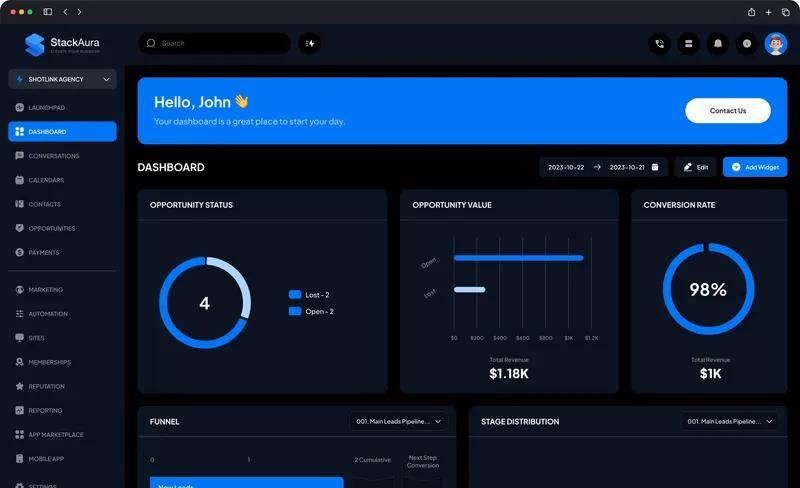Click the start date 2023-10-22

[x=566, y=167]
